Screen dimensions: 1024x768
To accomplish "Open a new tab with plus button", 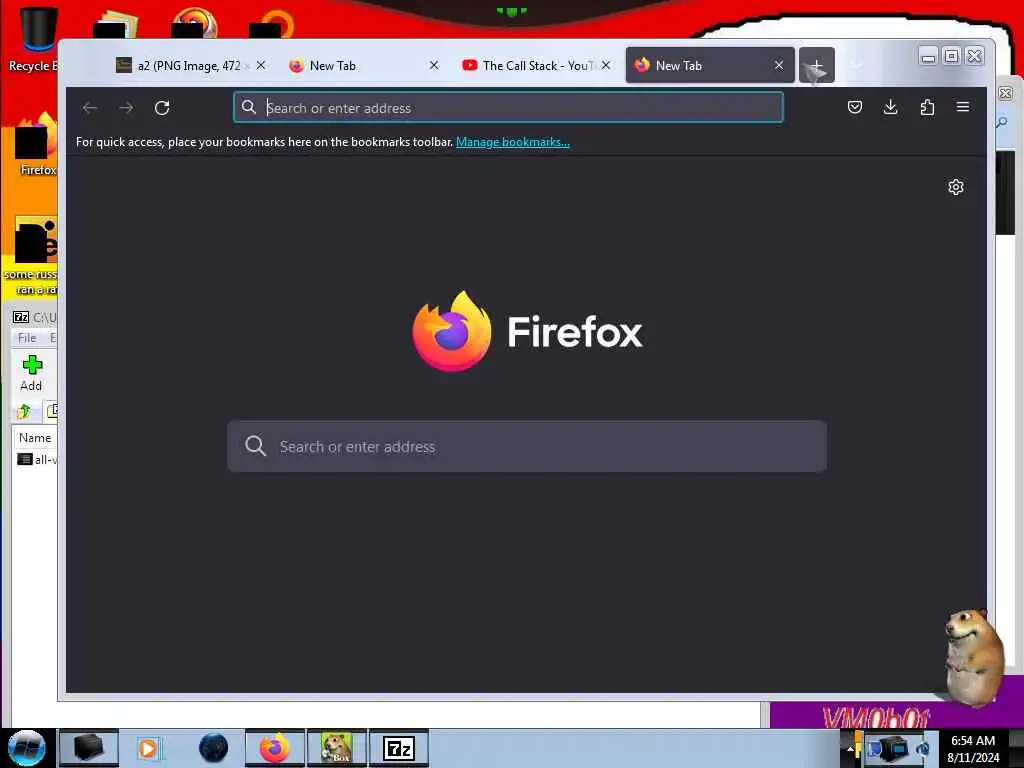I will pyautogui.click(x=816, y=65).
